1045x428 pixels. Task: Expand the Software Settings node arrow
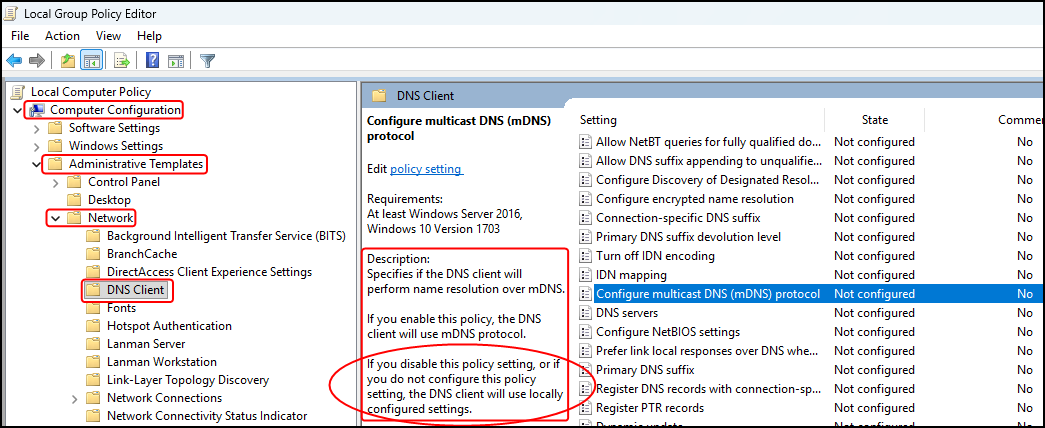tap(37, 128)
